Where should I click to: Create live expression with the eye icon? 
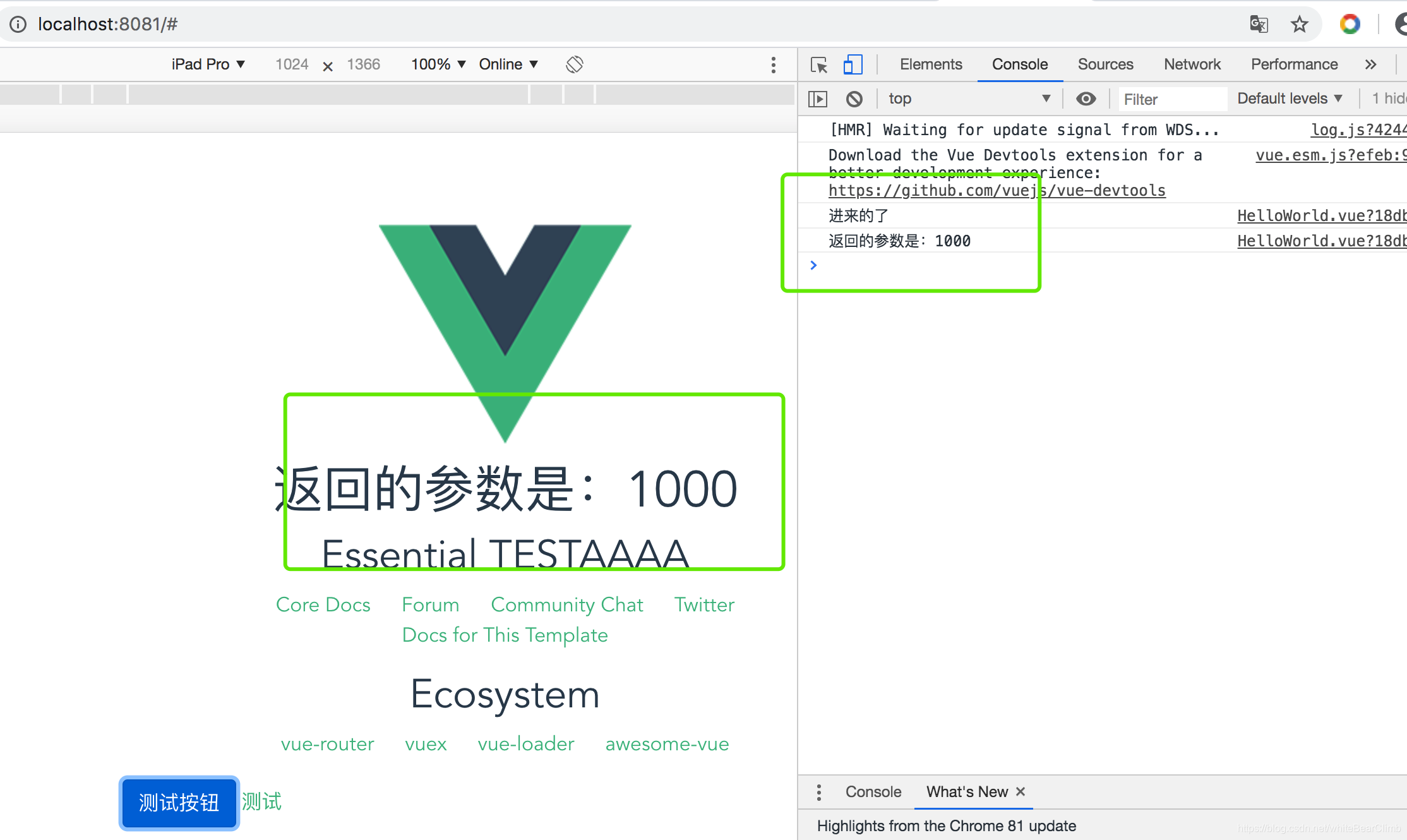[x=1086, y=99]
